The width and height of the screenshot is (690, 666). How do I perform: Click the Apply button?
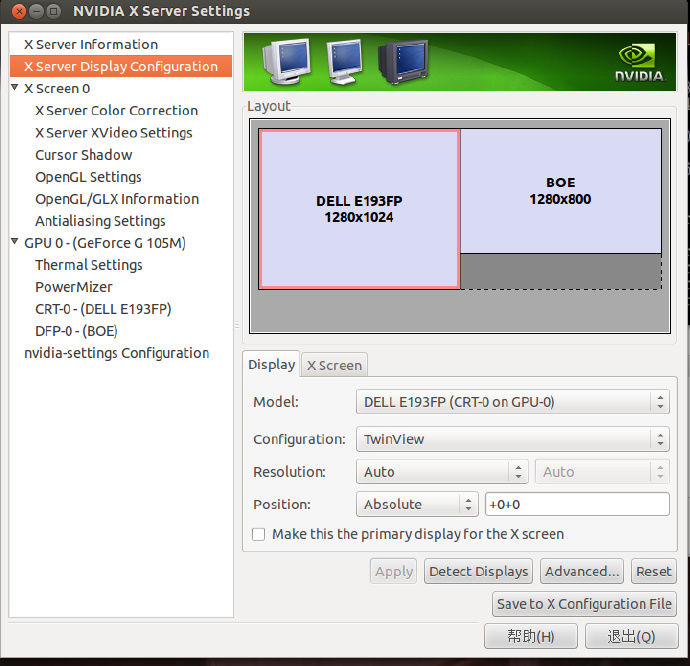coord(393,571)
